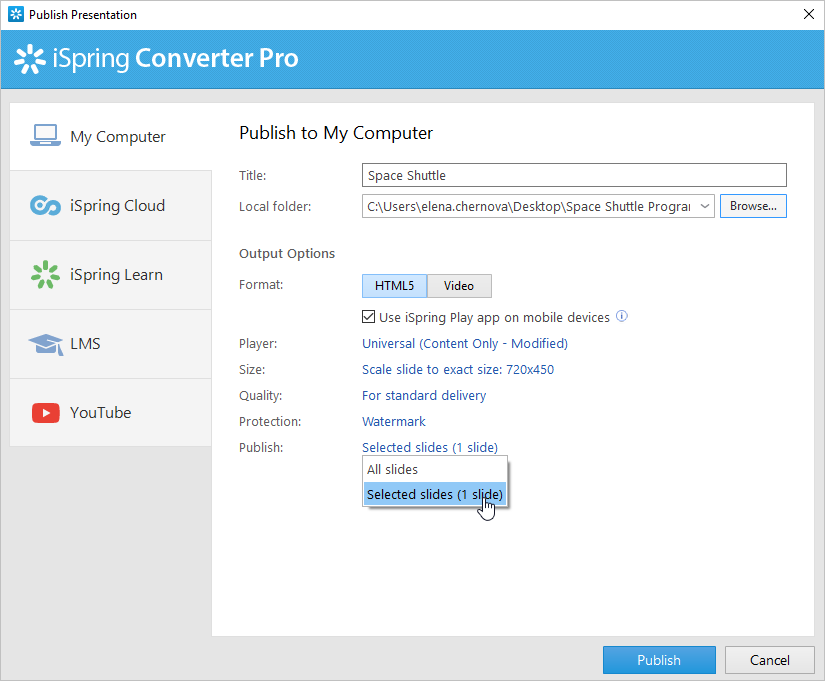Click the Browse... button

tap(753, 206)
